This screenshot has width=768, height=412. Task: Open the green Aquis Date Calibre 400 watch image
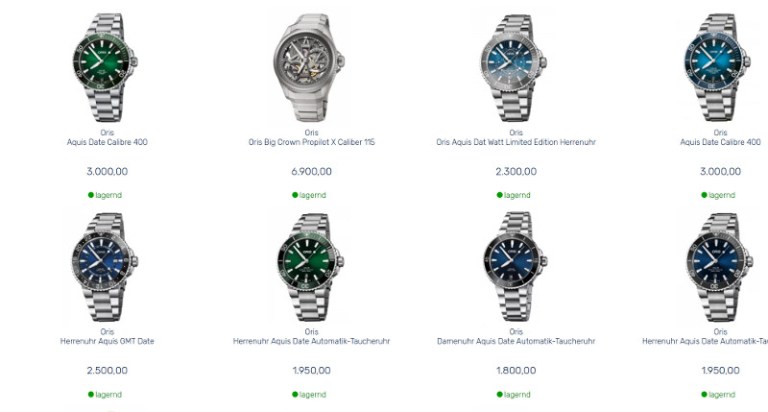(106, 68)
